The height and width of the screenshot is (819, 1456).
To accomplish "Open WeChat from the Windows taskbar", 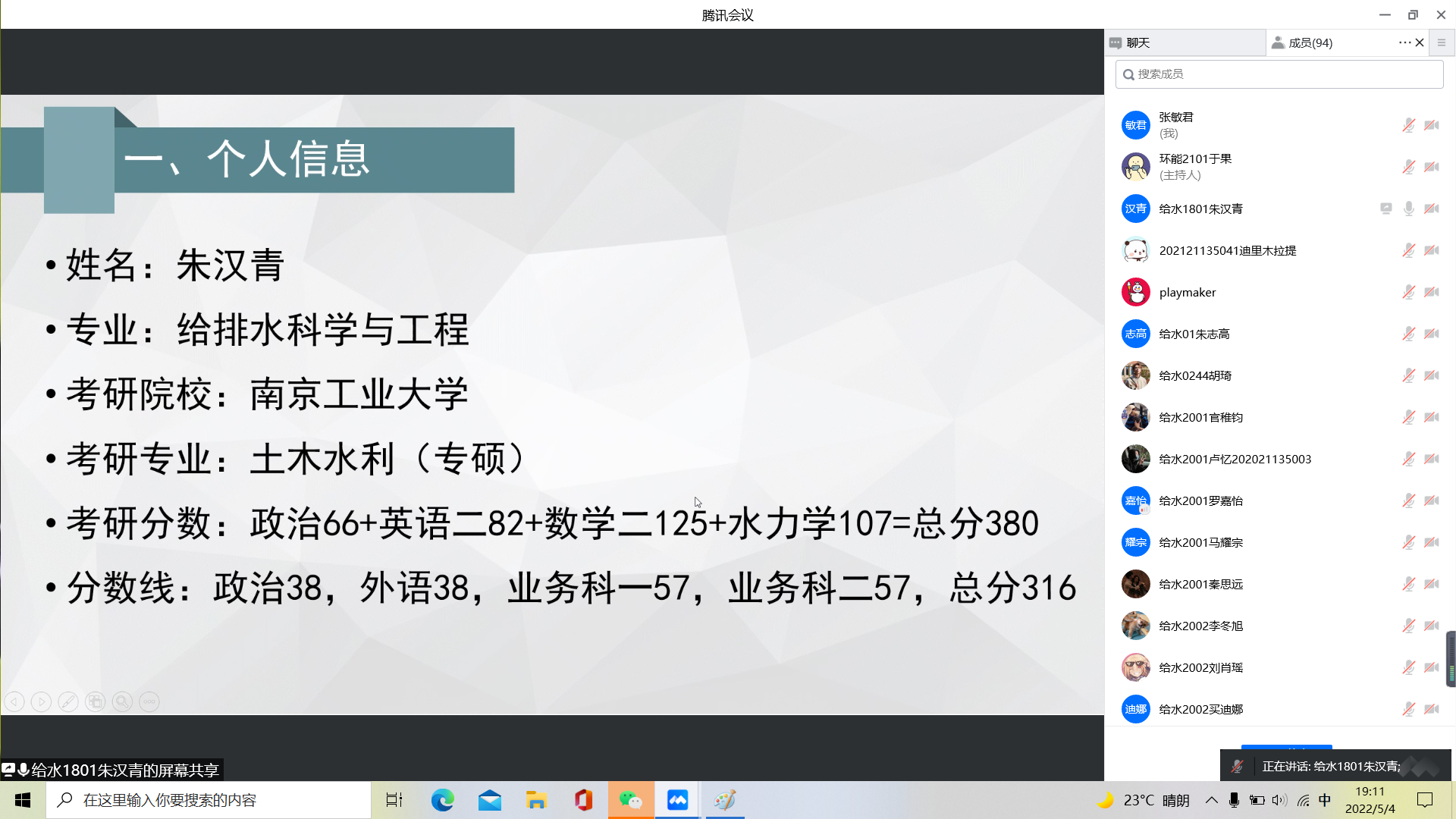I will pos(630,800).
